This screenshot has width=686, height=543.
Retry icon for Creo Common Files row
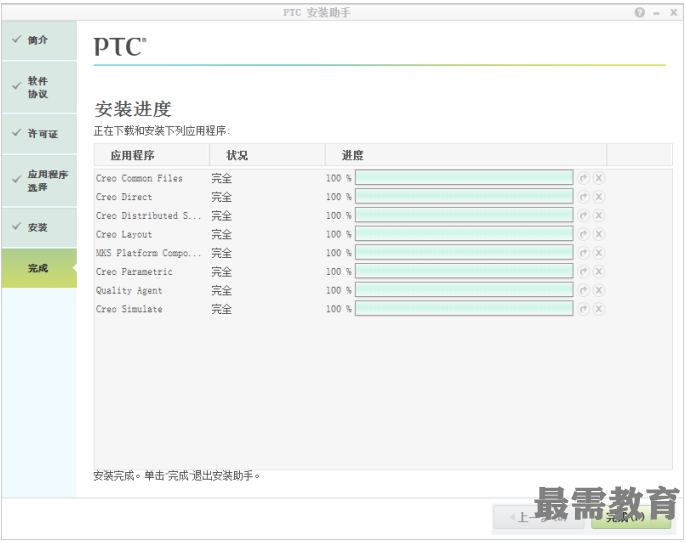coord(583,178)
